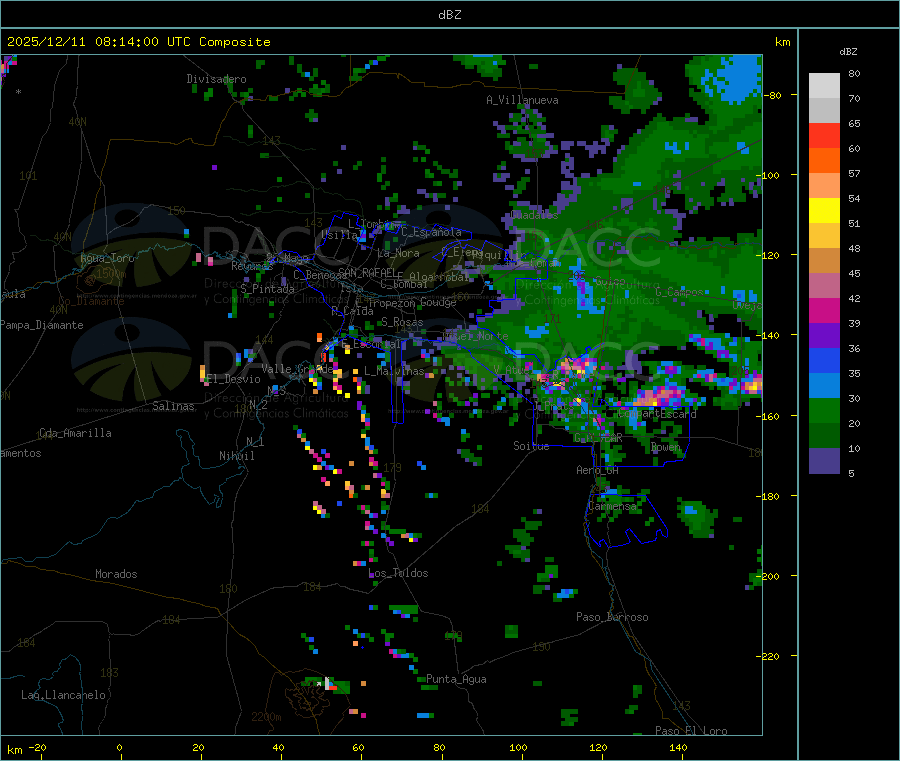Click the Goudge place name

tap(439, 302)
